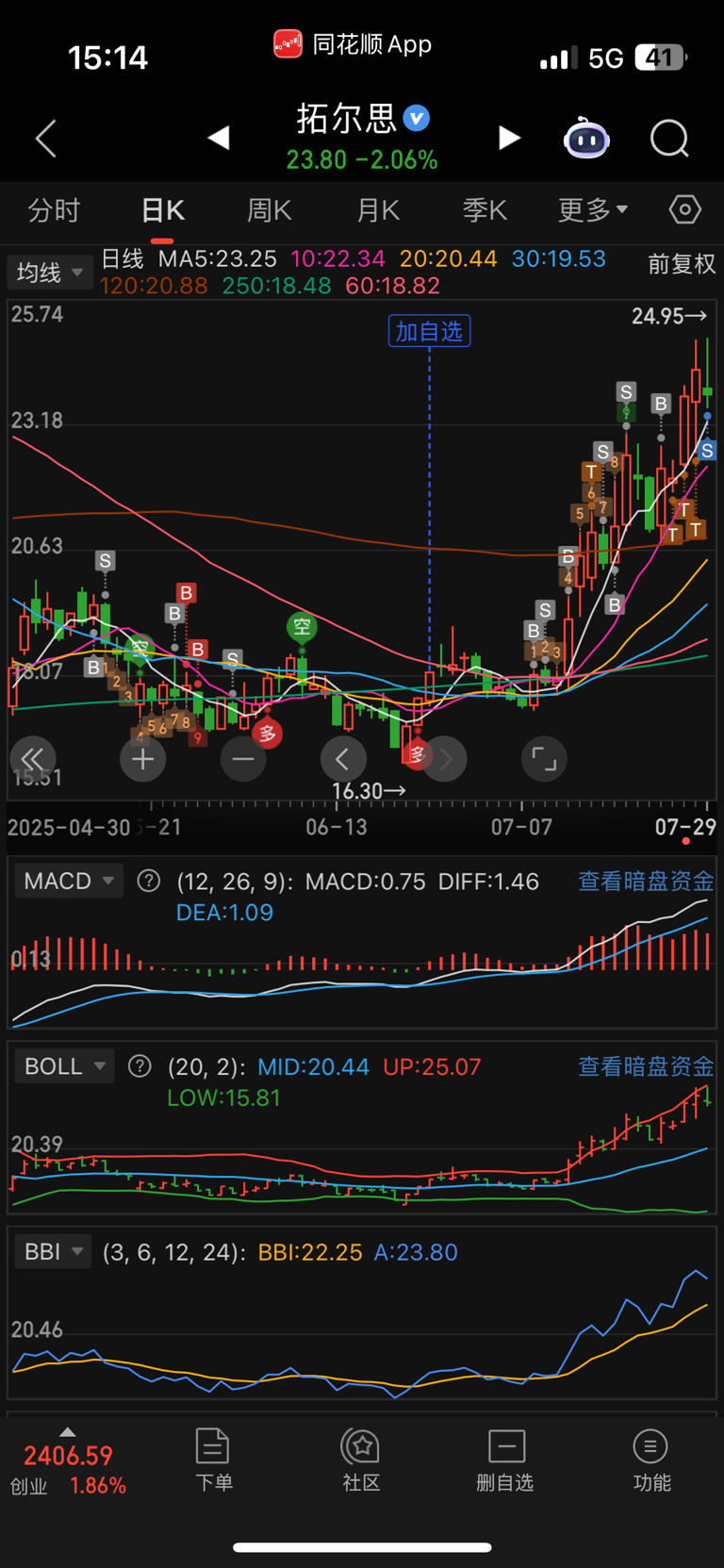Open the BBI indicator selector

(53, 1251)
